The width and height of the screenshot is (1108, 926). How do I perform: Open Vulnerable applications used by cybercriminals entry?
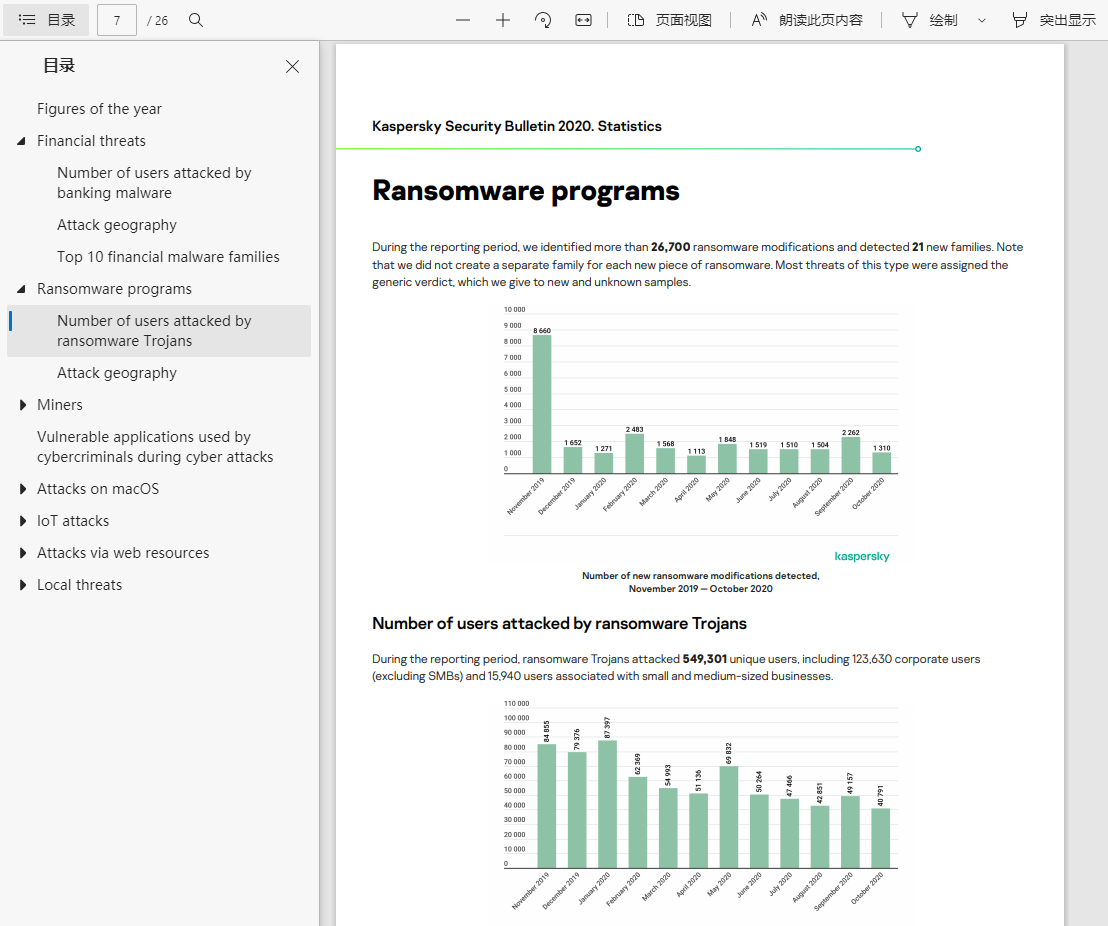coord(155,447)
